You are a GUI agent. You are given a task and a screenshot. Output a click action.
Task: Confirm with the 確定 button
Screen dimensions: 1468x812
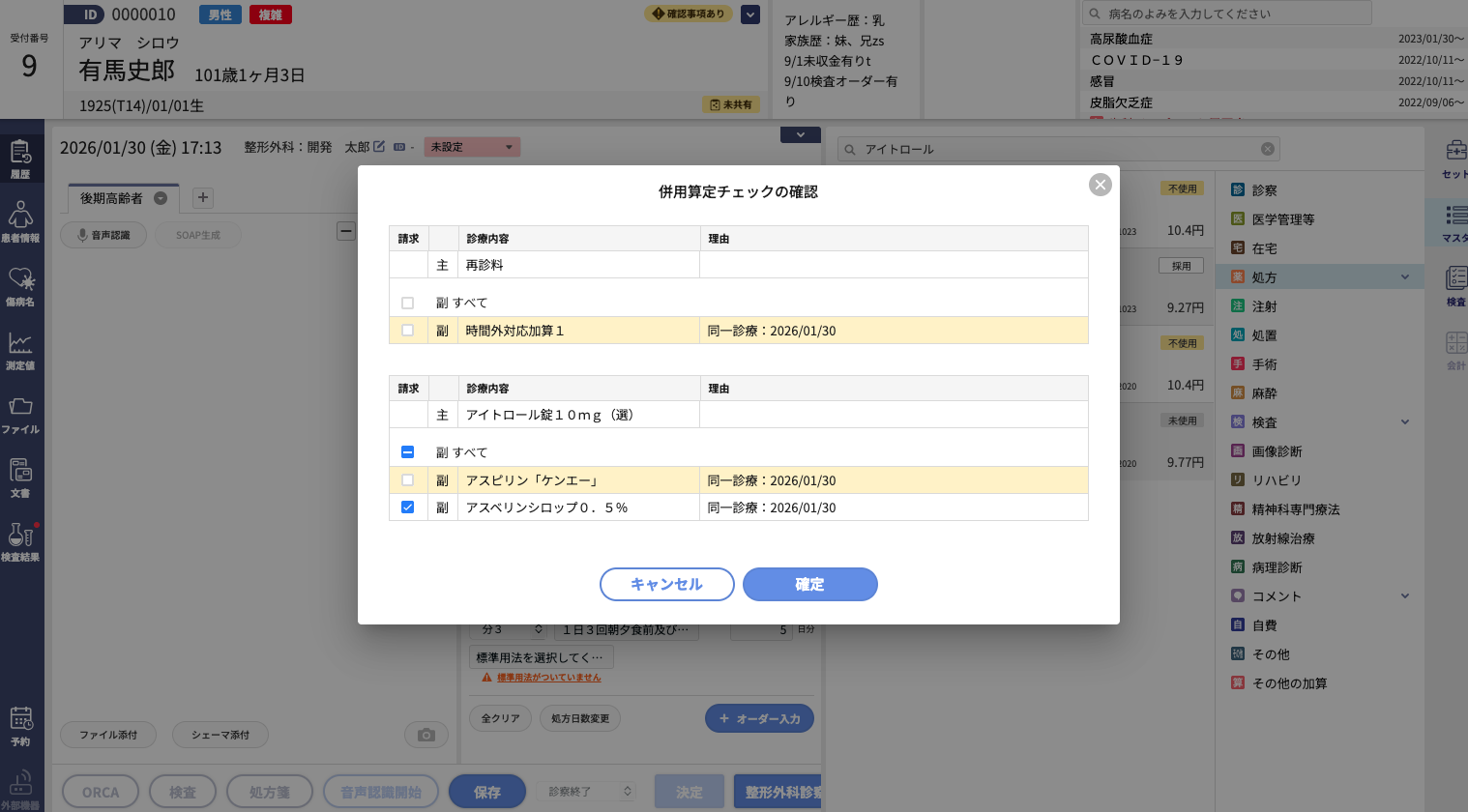point(810,584)
